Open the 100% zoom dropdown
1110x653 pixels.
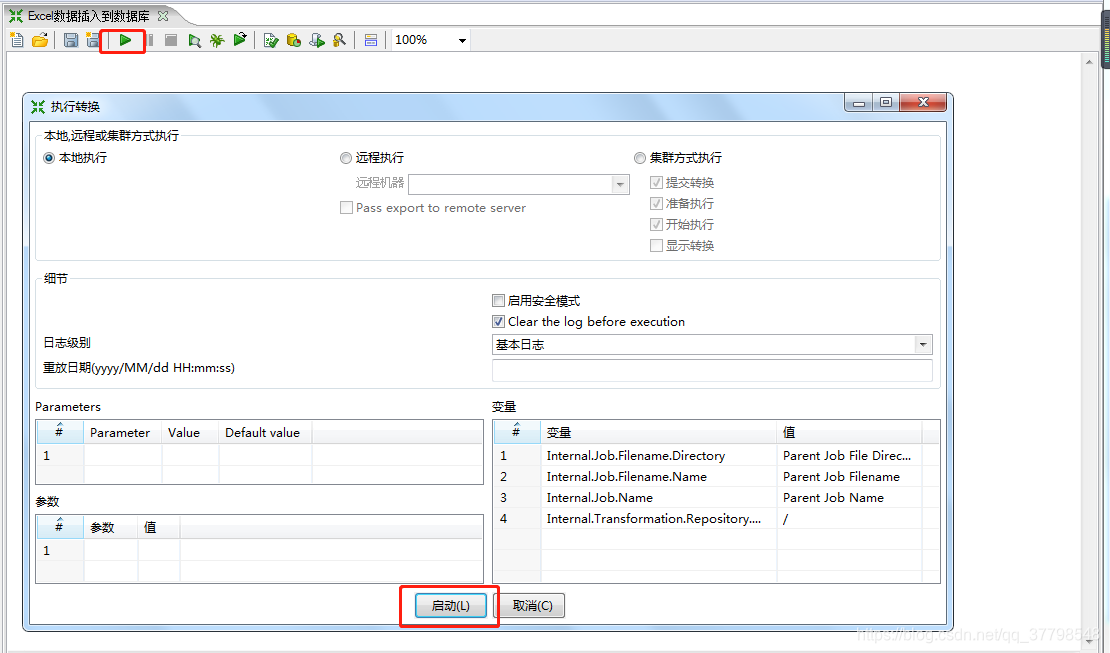462,40
